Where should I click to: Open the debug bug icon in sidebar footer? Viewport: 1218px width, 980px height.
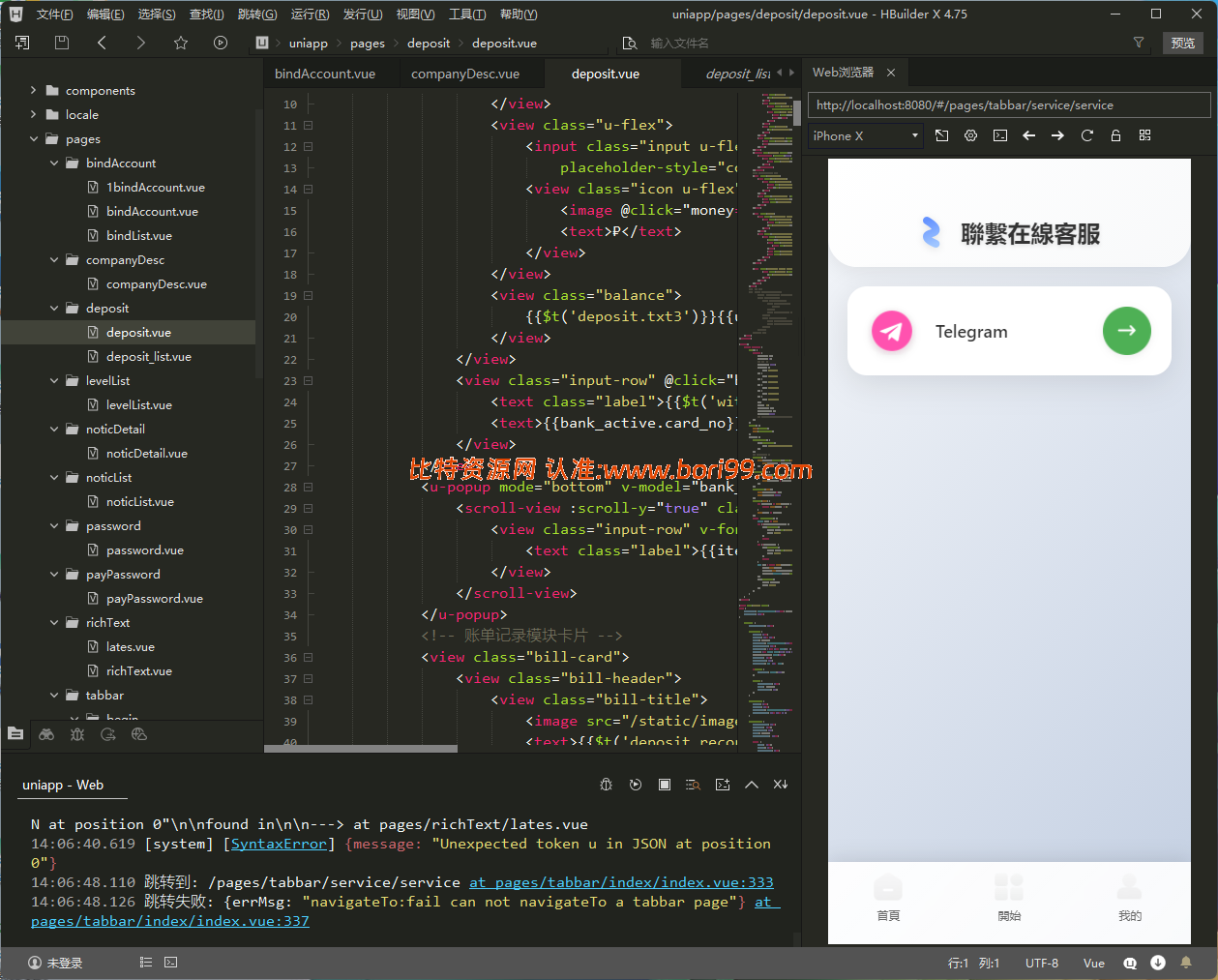point(77,734)
